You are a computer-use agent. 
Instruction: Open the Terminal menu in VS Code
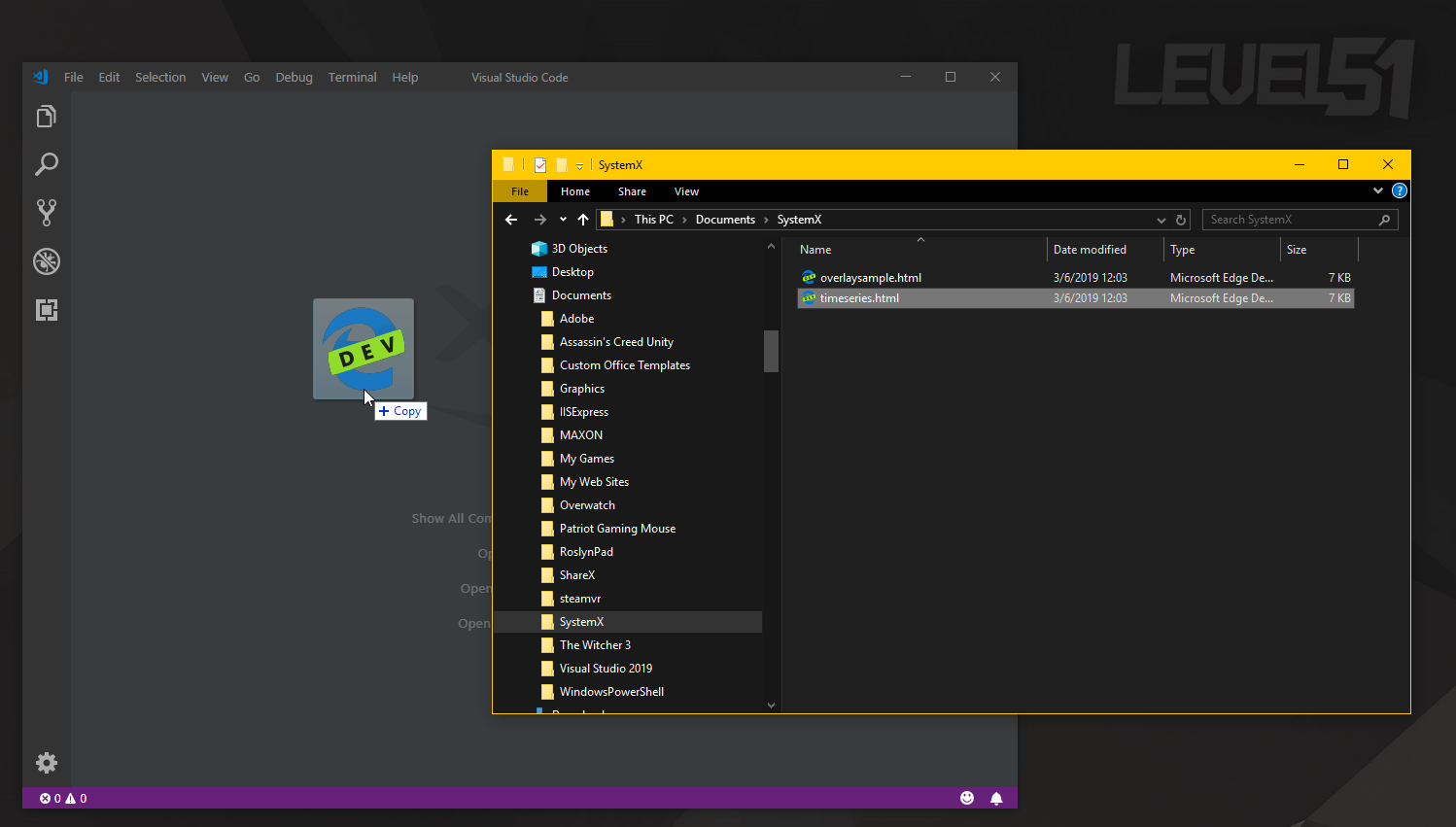(x=352, y=78)
